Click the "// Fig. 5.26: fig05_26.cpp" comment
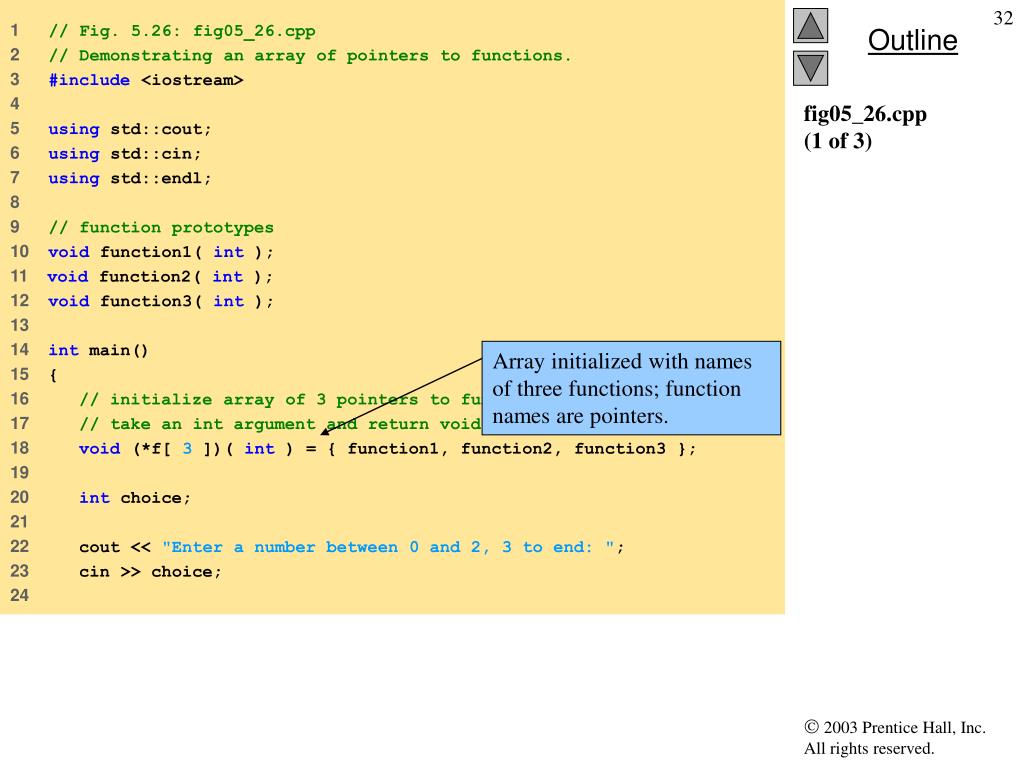Screen dimensions: 1024x768 (x=182, y=31)
